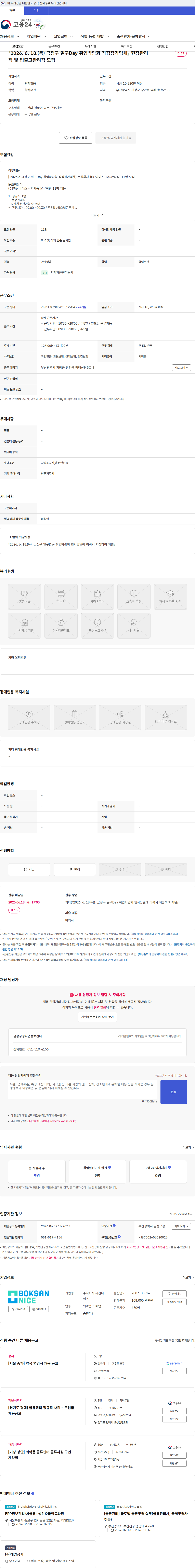Click the BOKSAN NICE company logo
Screen dimensions: 195x1568
tap(29, 1297)
